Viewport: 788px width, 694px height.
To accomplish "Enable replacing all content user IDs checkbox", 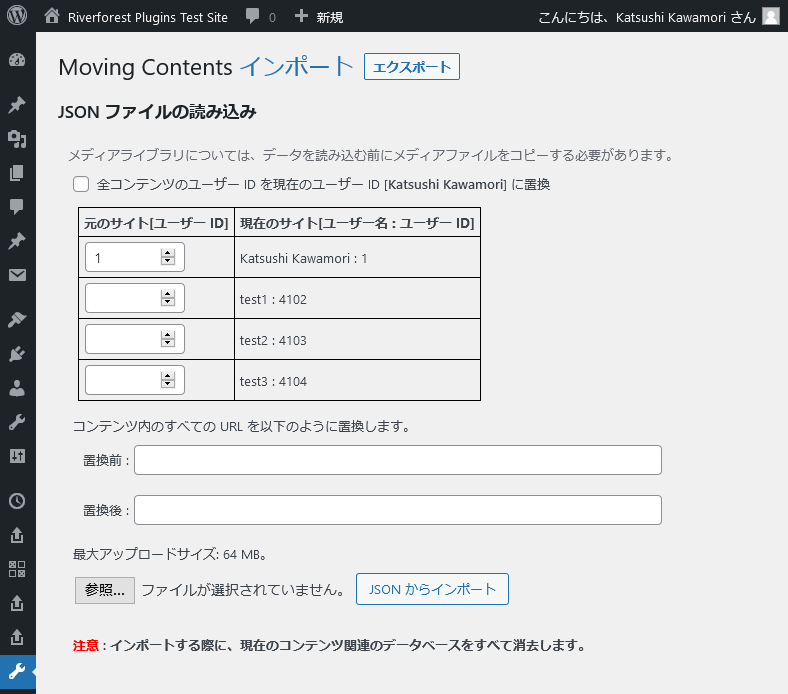I will 81,184.
